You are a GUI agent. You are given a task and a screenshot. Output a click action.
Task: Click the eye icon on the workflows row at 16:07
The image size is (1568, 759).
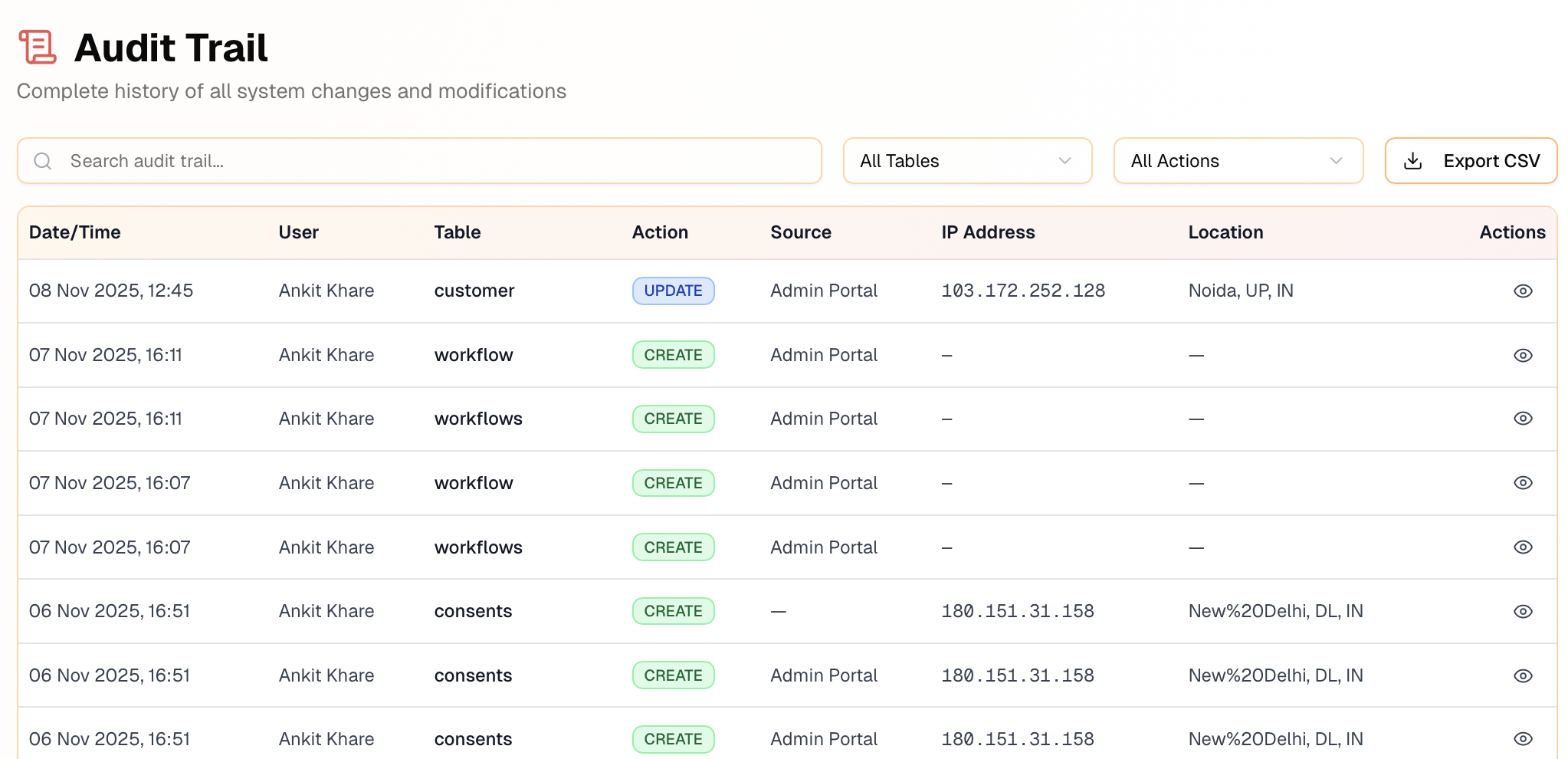tap(1523, 547)
